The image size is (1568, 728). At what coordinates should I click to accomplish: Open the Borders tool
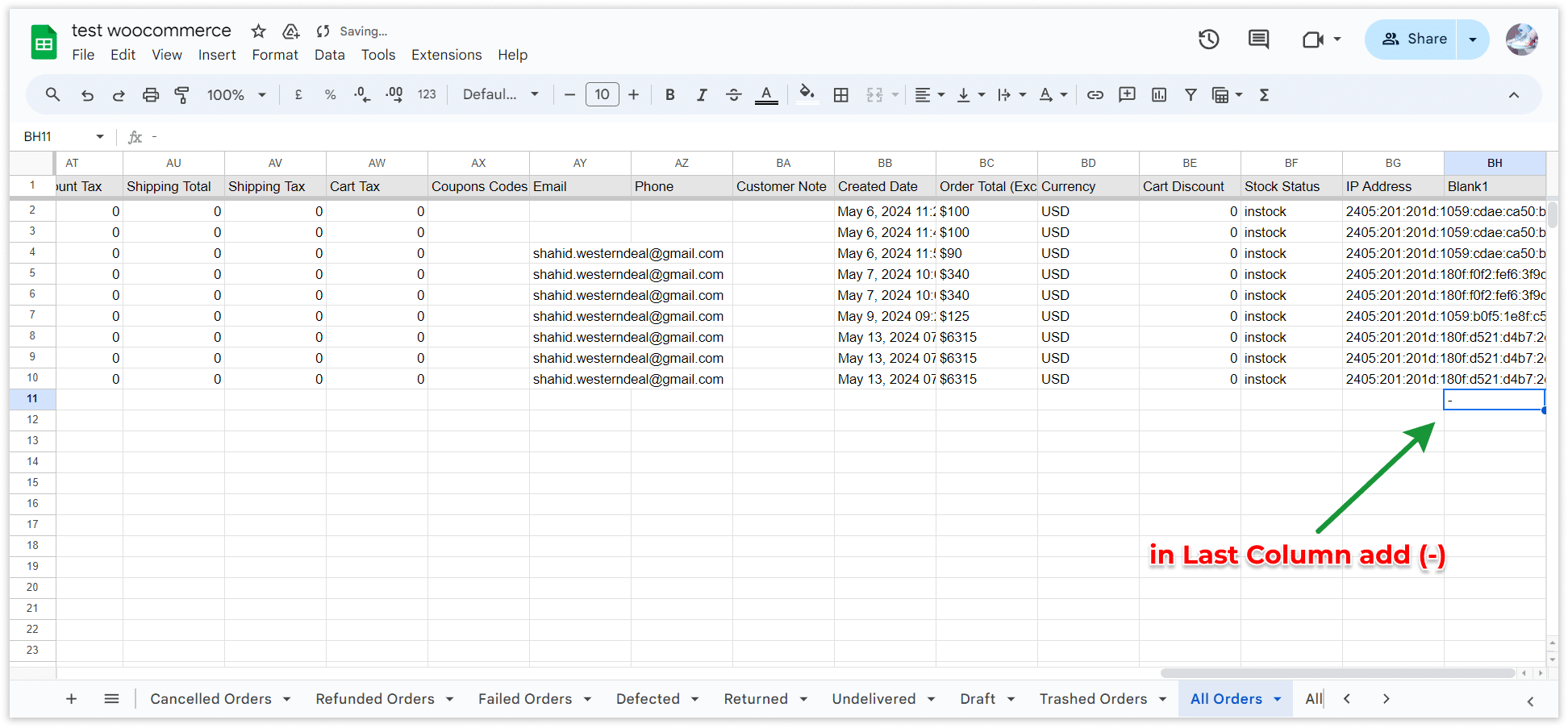(840, 95)
